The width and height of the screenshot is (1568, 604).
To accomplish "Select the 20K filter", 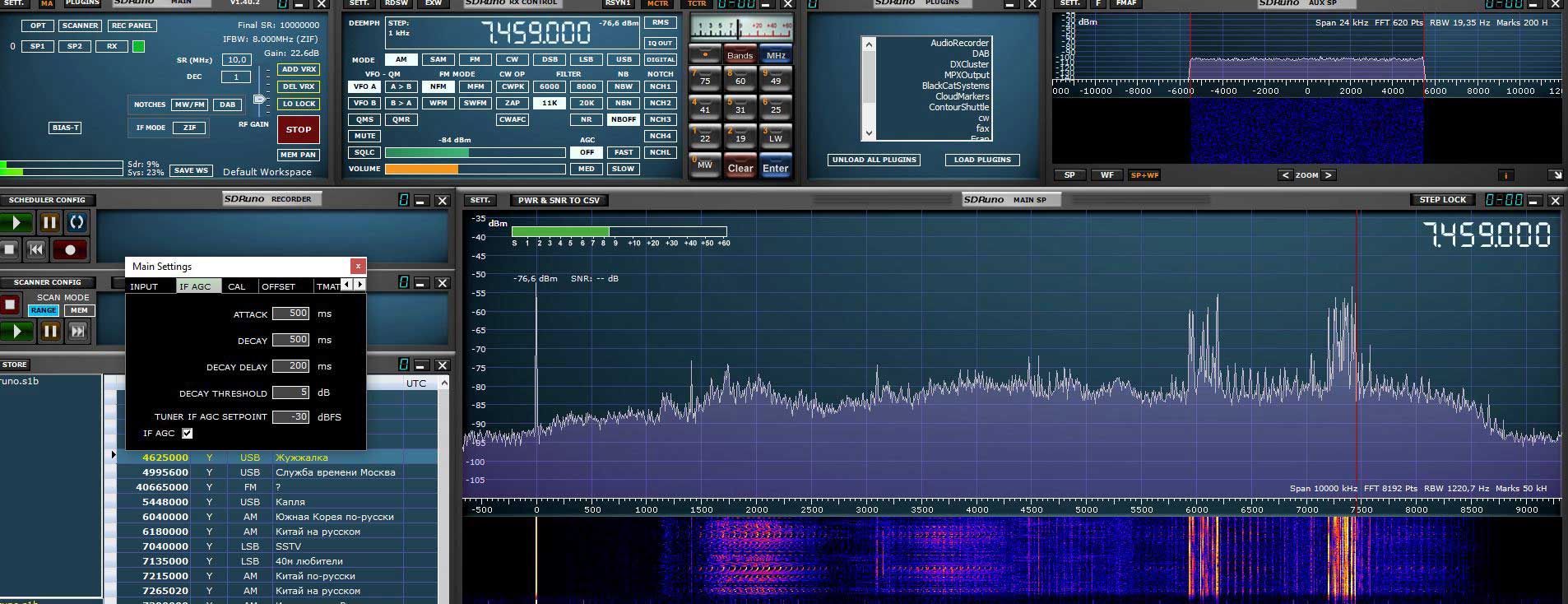I will 586,103.
